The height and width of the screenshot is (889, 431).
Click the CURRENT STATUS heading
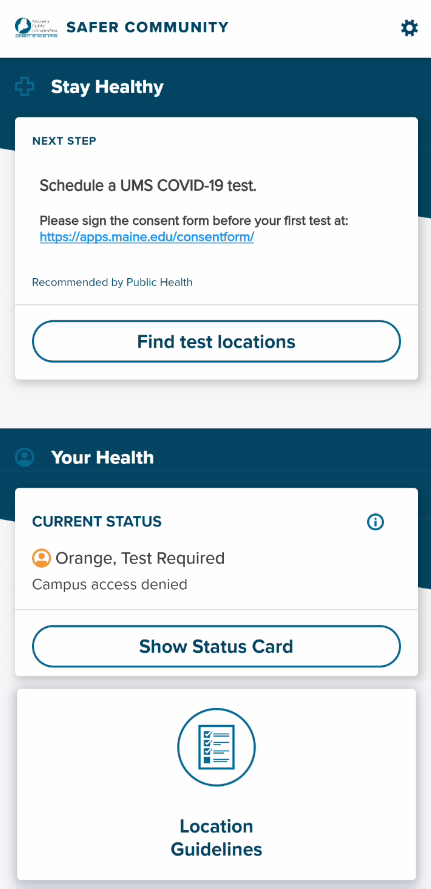click(x=97, y=522)
